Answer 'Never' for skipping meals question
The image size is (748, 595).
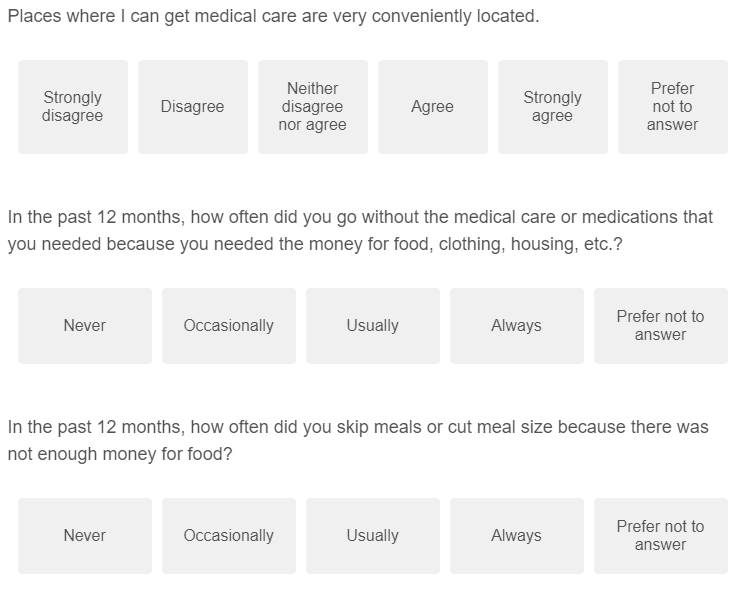85,536
